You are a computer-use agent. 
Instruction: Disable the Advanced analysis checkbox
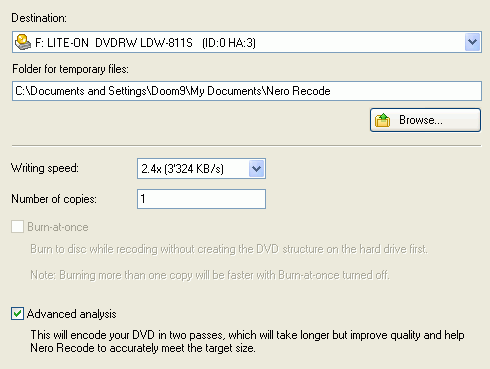[x=17, y=314]
